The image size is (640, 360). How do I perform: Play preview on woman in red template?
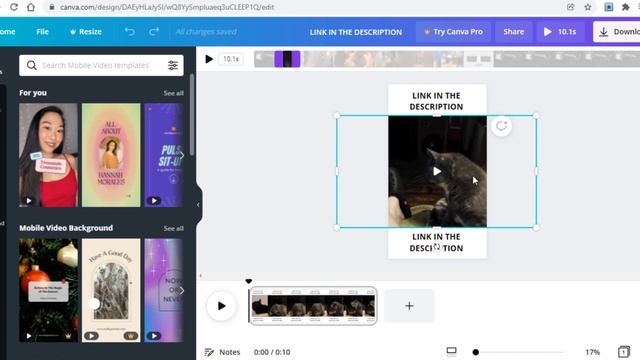tap(29, 200)
